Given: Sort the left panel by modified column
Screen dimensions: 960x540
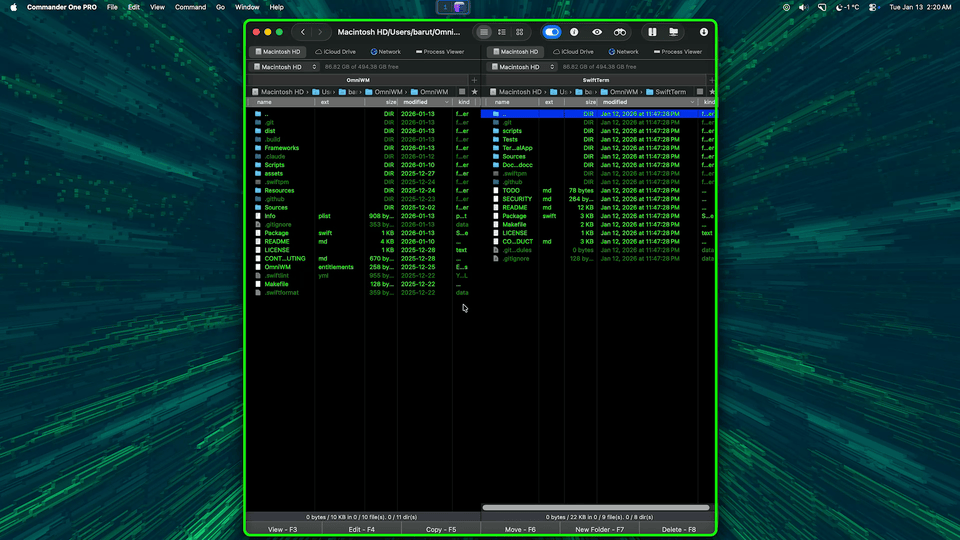Looking at the screenshot, I should click(x=425, y=102).
